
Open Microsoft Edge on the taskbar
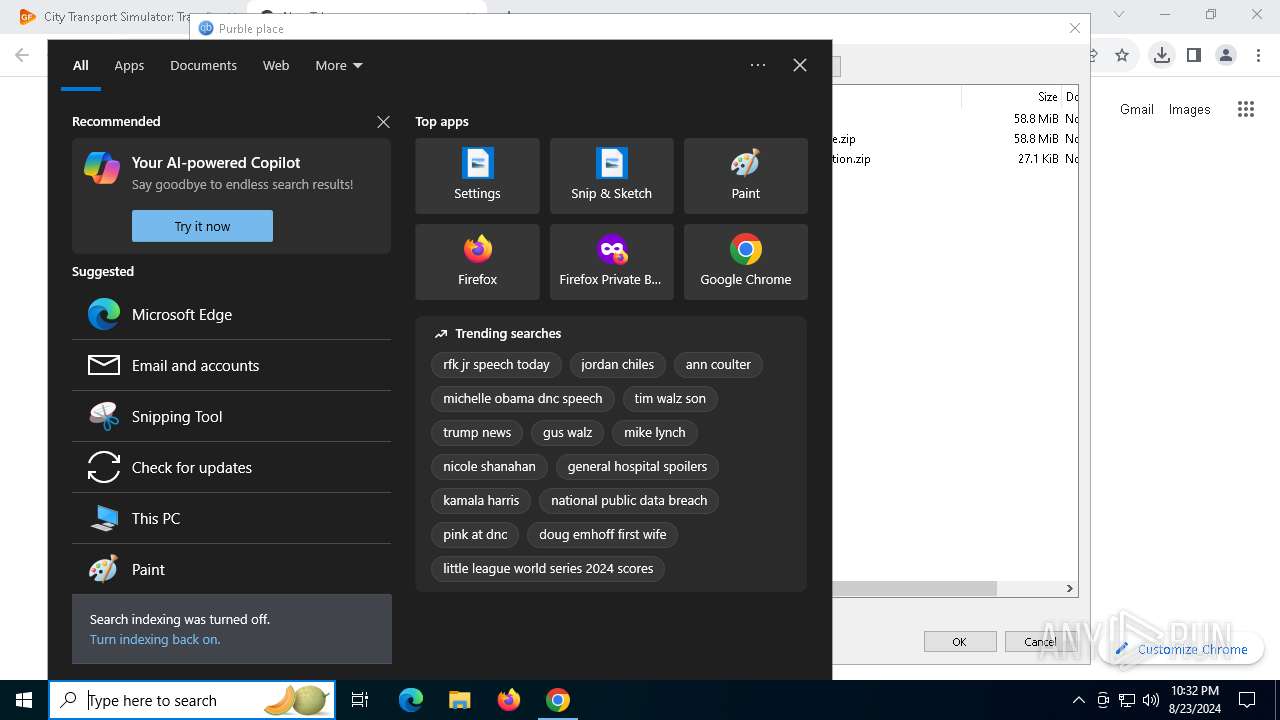click(411, 700)
